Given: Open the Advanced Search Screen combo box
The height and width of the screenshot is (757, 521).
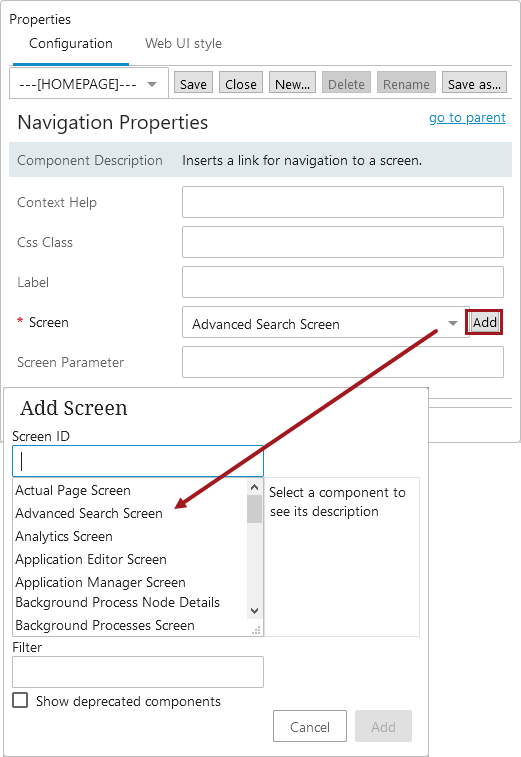Looking at the screenshot, I should tap(325, 322).
